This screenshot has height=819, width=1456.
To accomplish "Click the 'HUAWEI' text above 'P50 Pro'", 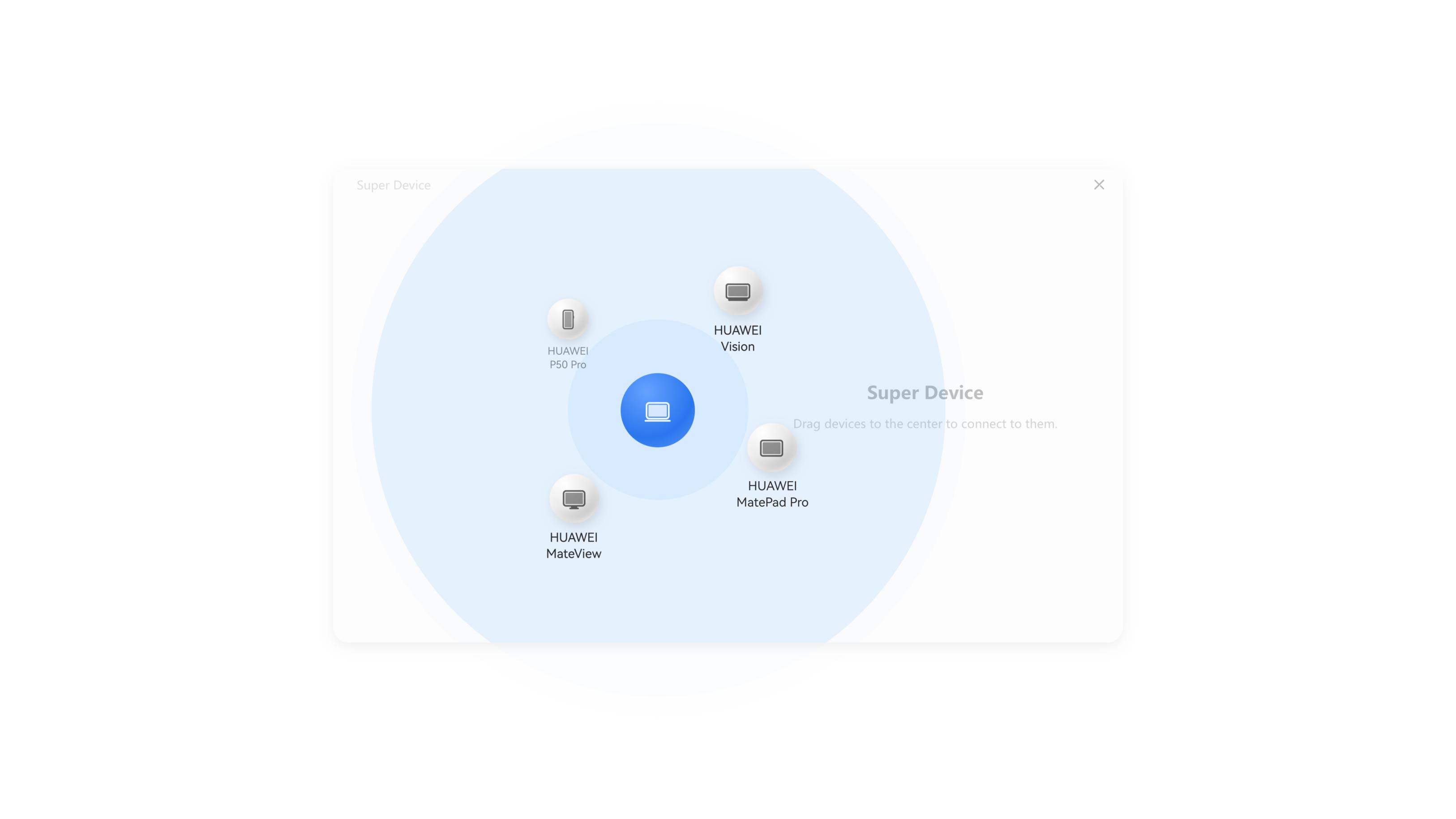I will [x=567, y=351].
